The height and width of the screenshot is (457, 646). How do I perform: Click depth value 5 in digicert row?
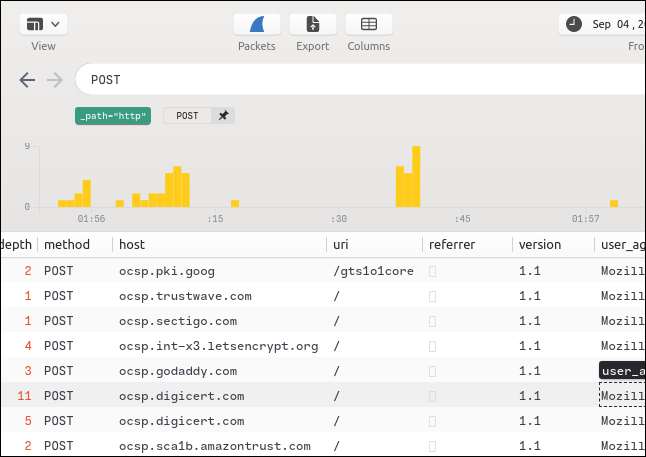28,421
